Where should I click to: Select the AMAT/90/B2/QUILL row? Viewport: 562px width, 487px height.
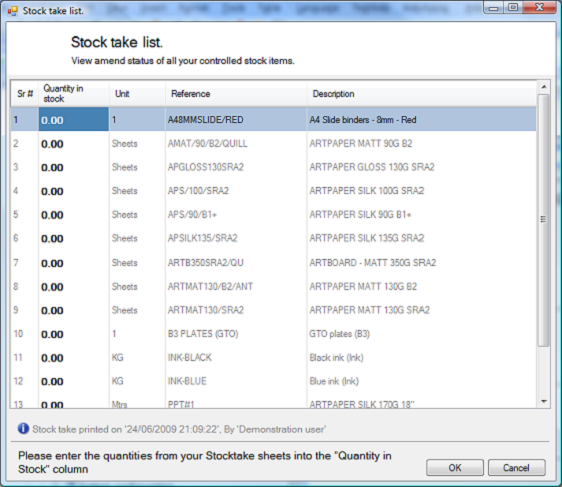(273, 143)
